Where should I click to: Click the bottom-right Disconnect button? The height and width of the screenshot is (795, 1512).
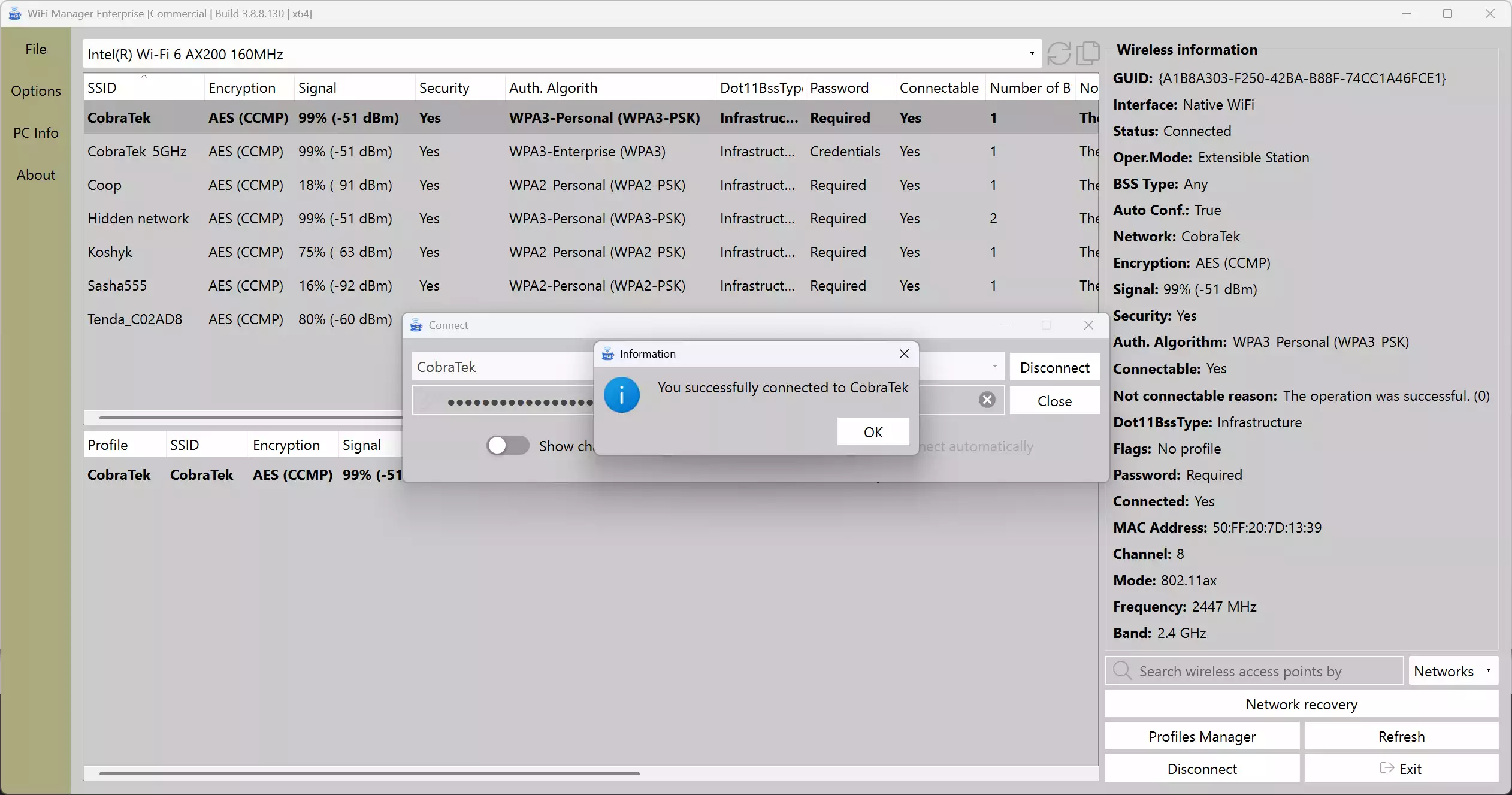pyautogui.click(x=1202, y=769)
